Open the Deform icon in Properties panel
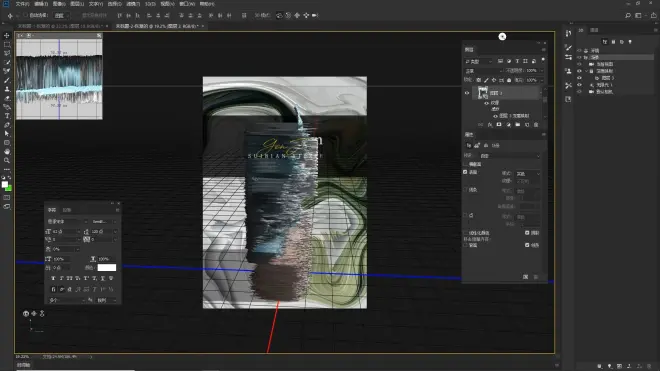The image size is (660, 371). [x=477, y=145]
